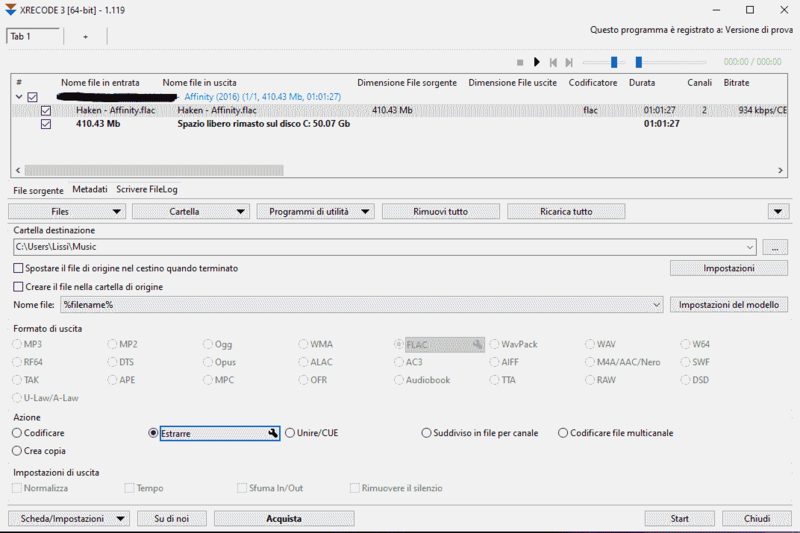The width and height of the screenshot is (800, 533).
Task: Click the Start button
Action: tap(679, 518)
